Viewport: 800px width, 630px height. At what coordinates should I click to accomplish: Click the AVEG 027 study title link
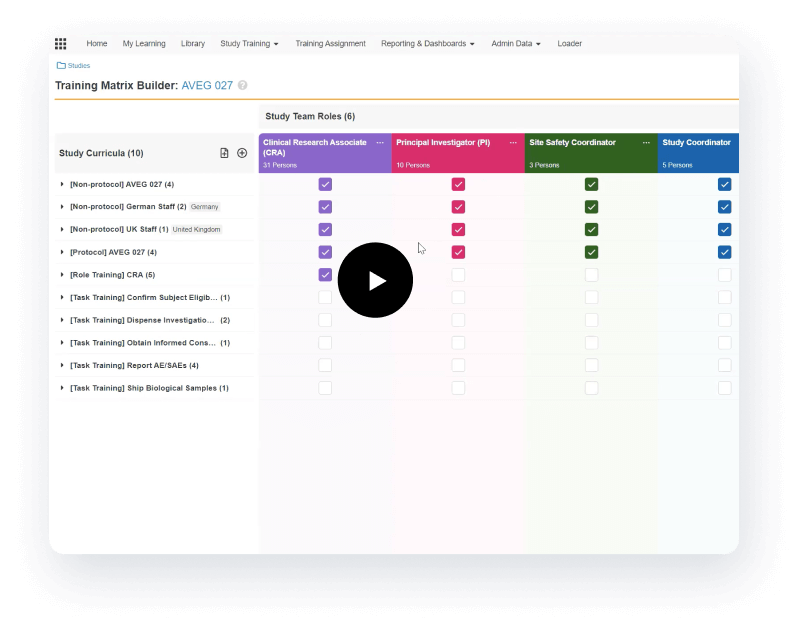pyautogui.click(x=207, y=86)
